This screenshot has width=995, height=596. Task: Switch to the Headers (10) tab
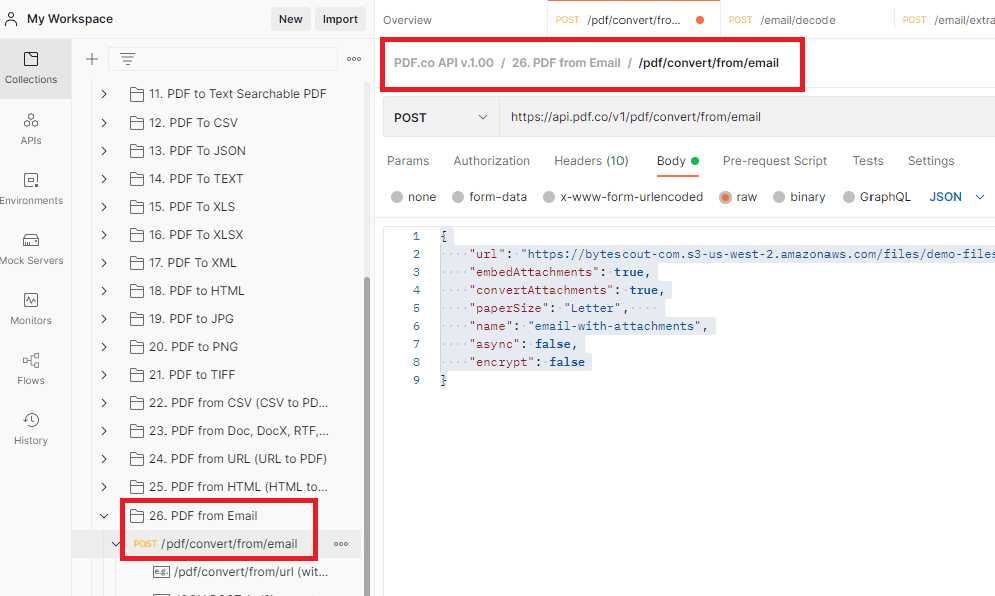pos(591,161)
